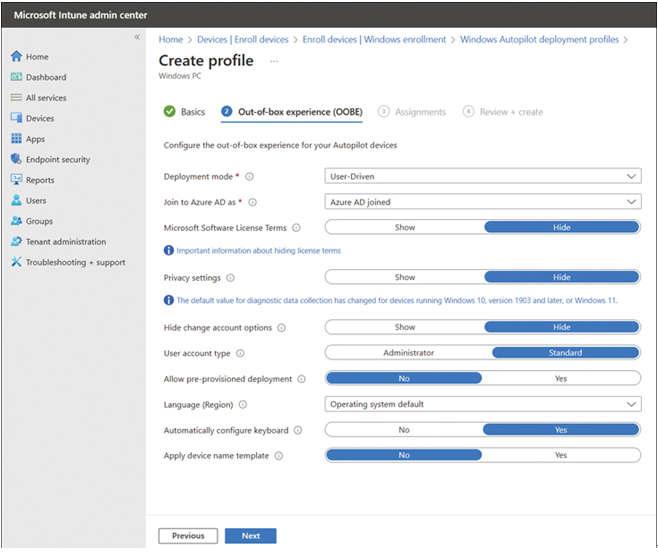
Task: Click the Users icon in the sidebar
Action: pyautogui.click(x=16, y=200)
